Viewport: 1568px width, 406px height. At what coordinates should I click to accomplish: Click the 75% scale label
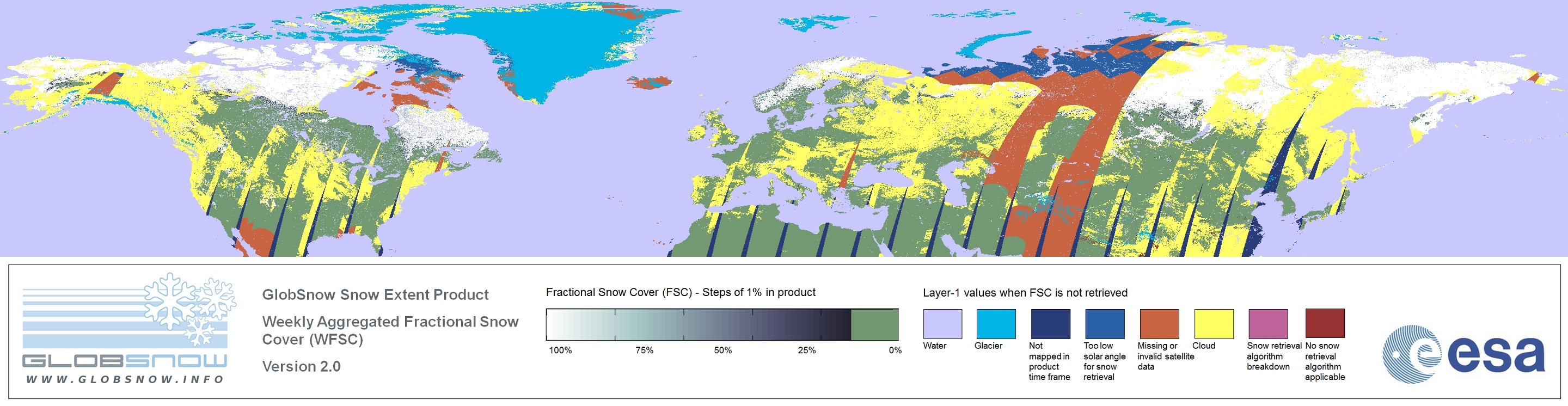tap(644, 350)
